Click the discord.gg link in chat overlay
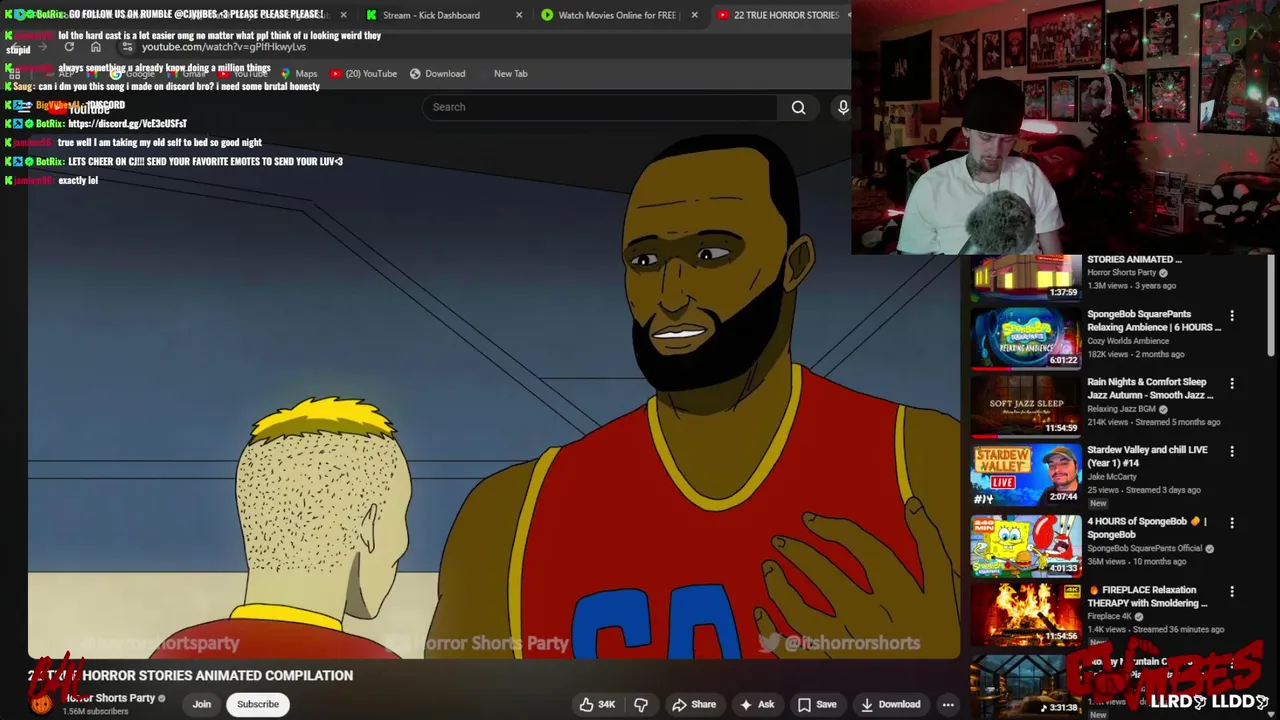Image resolution: width=1280 pixels, height=720 pixels. 127,124
